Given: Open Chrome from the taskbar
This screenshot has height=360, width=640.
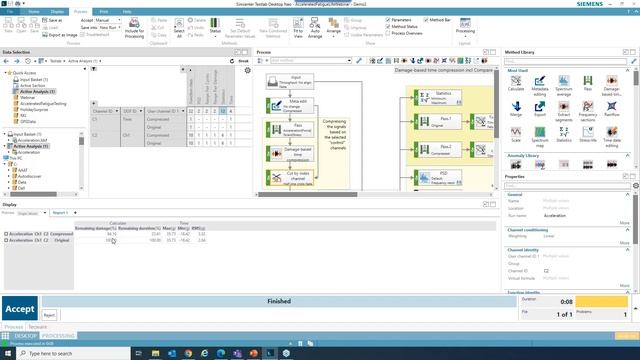Looking at the screenshot, I should (x=188, y=353).
